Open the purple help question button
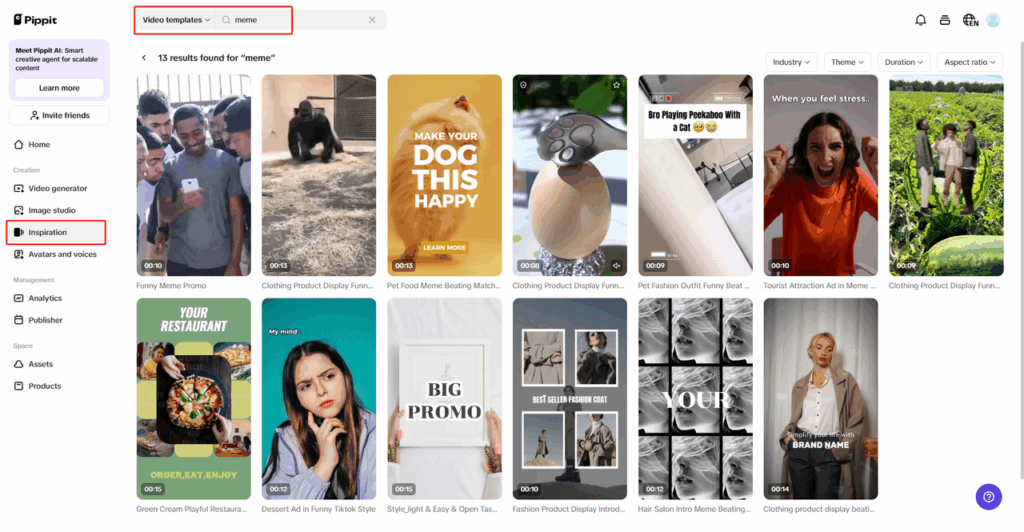Viewport: 1024px width, 532px height. click(x=989, y=497)
